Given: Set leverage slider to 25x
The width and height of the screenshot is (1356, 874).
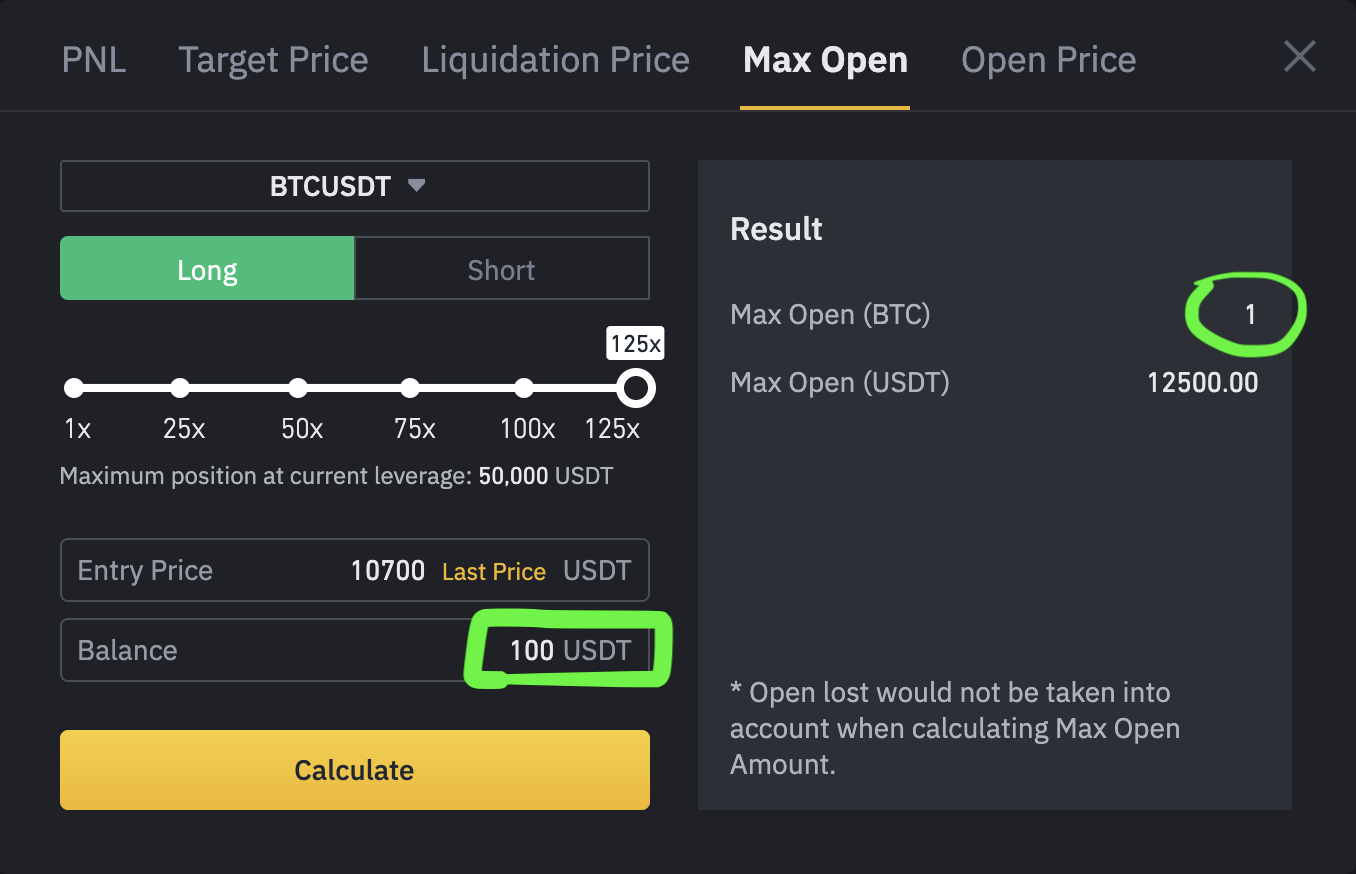Looking at the screenshot, I should click(180, 388).
